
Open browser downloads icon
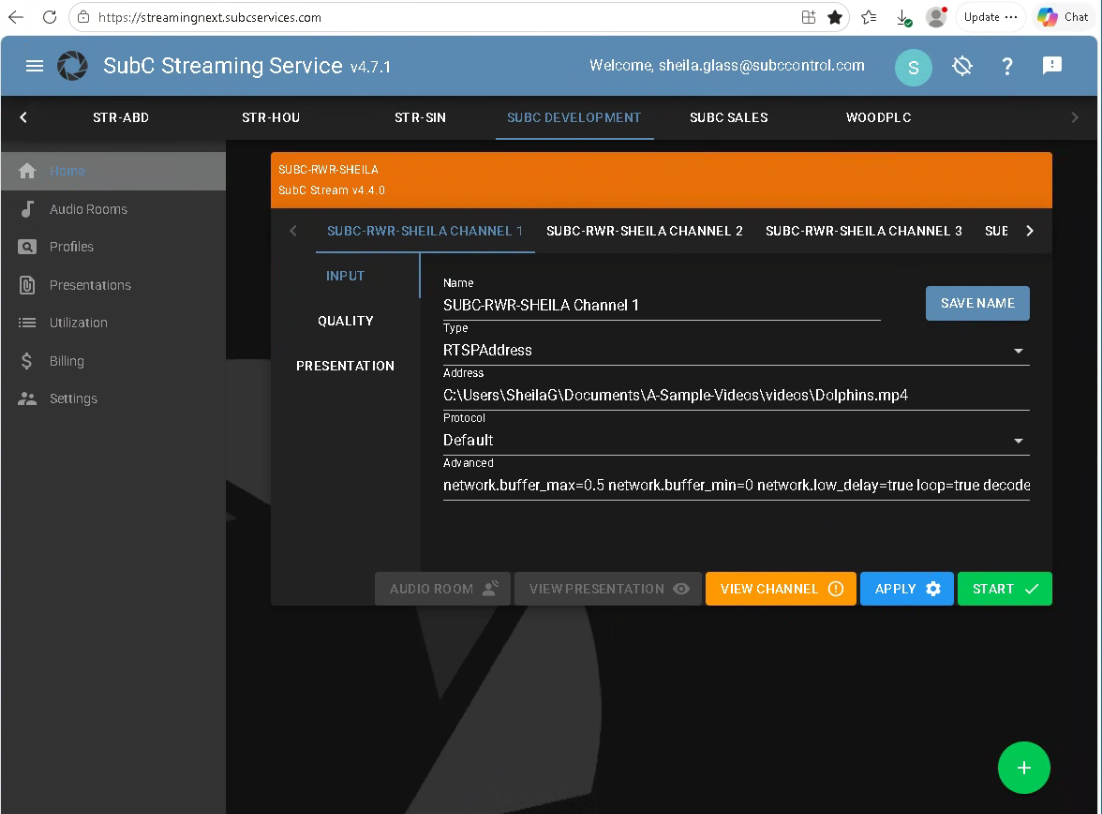coord(904,18)
